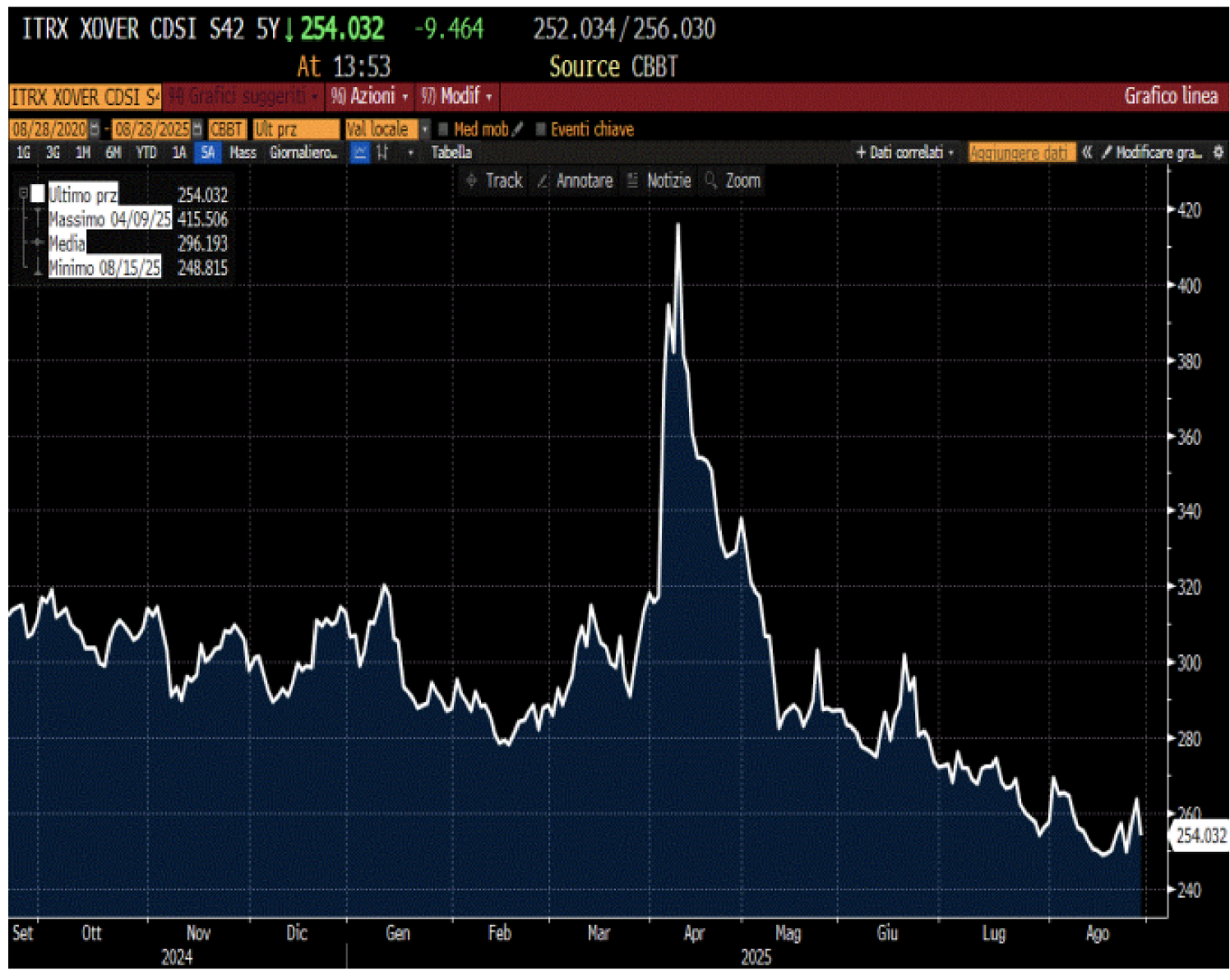This screenshot has width=1230, height=980.
Task: Click the 296.193 media value
Action: pyautogui.click(x=202, y=244)
